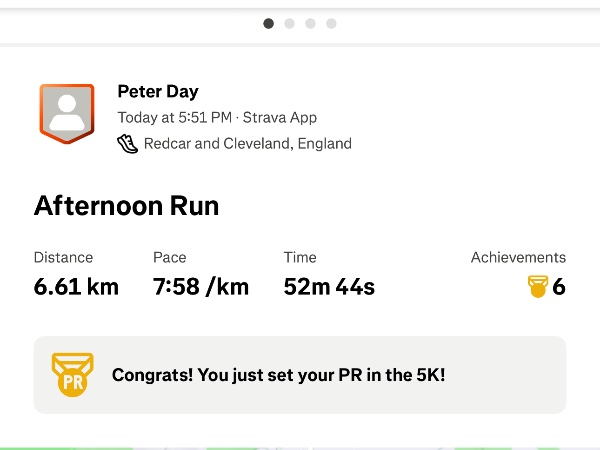Click the 7:58 /km pace value
The image size is (600, 450).
[x=200, y=287]
